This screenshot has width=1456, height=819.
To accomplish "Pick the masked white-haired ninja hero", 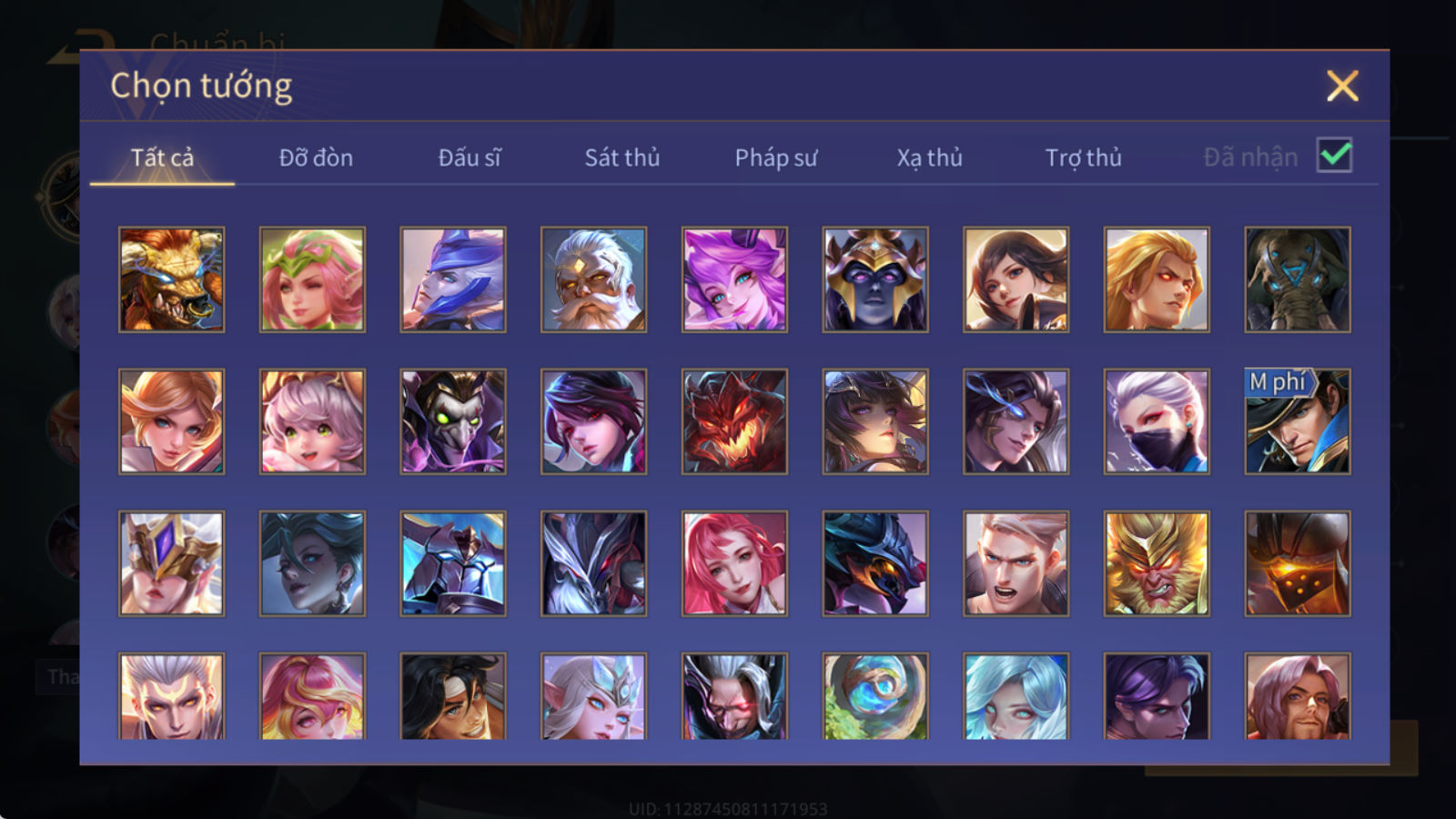I will [1157, 421].
